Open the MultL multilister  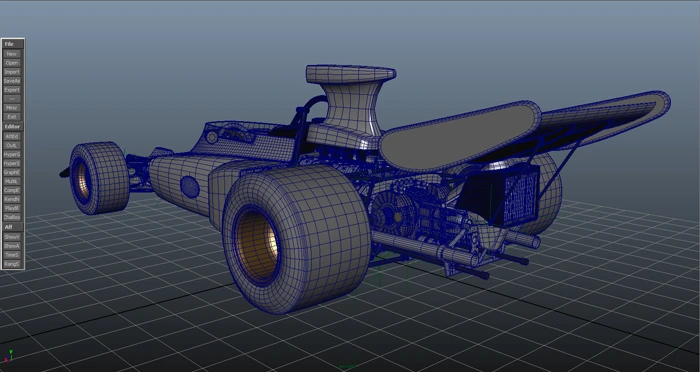(x=12, y=181)
